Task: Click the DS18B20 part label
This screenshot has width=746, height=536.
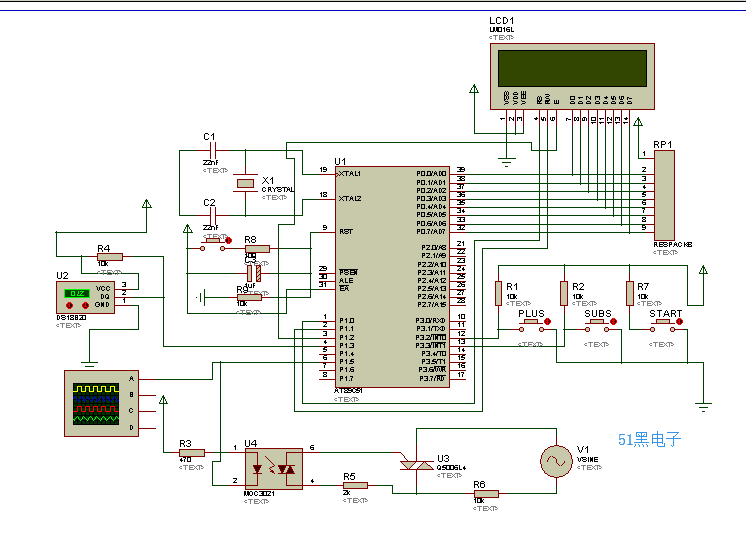Action: 71,318
